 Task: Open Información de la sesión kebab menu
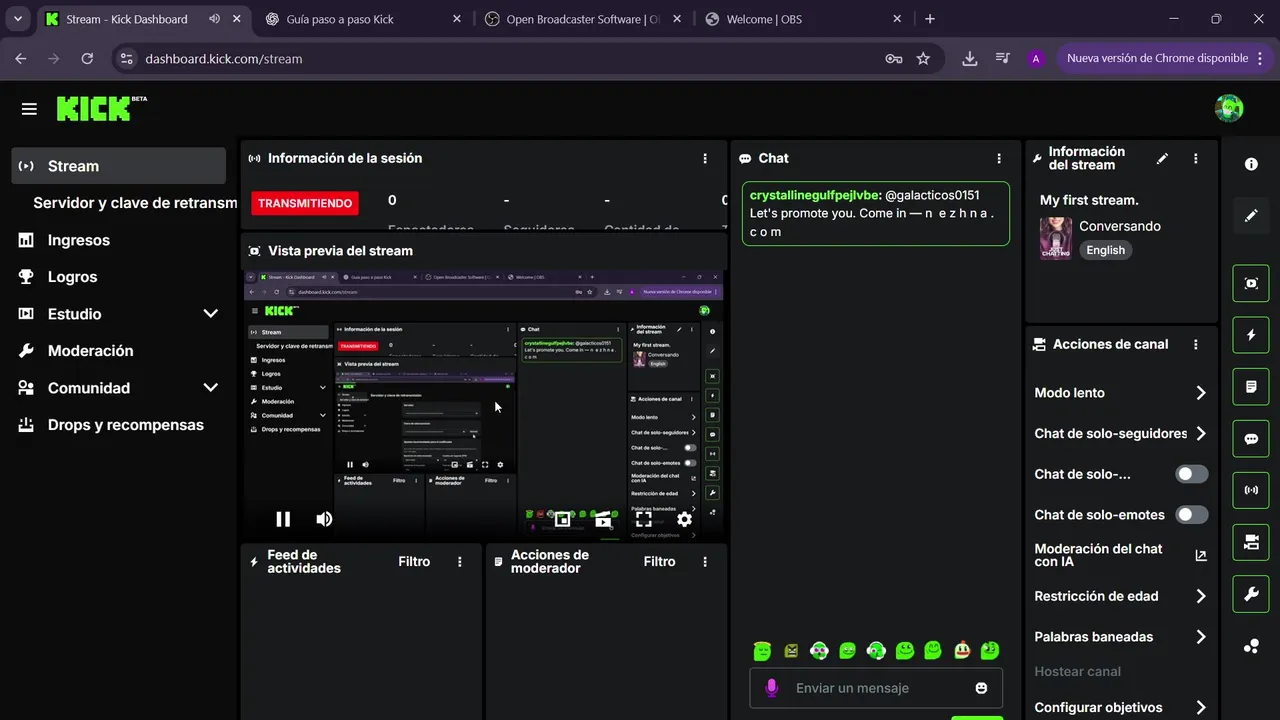(705, 158)
